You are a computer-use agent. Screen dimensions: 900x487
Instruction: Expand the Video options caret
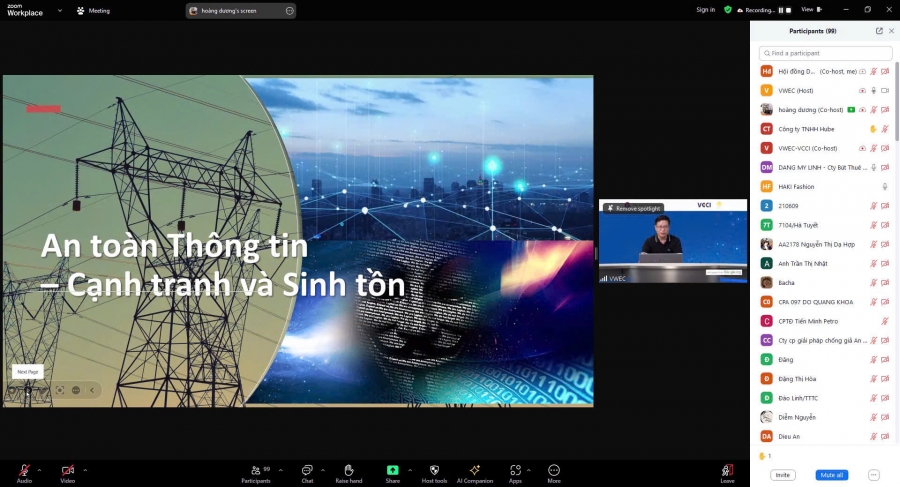coord(85,468)
